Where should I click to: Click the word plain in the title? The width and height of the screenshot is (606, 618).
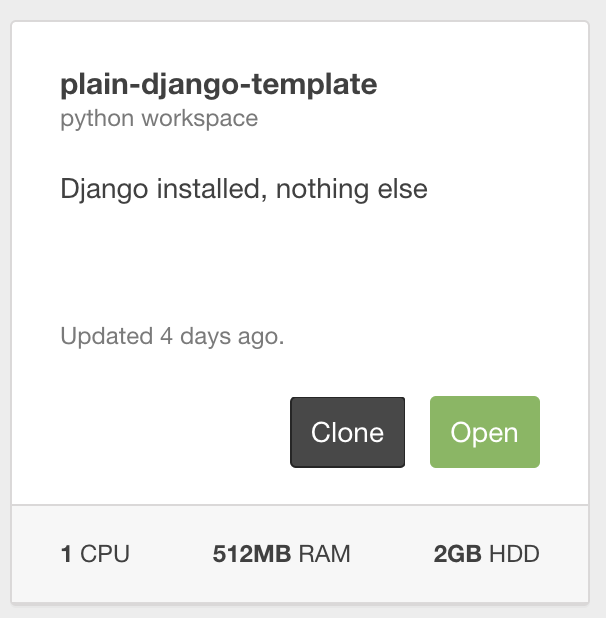tap(90, 85)
